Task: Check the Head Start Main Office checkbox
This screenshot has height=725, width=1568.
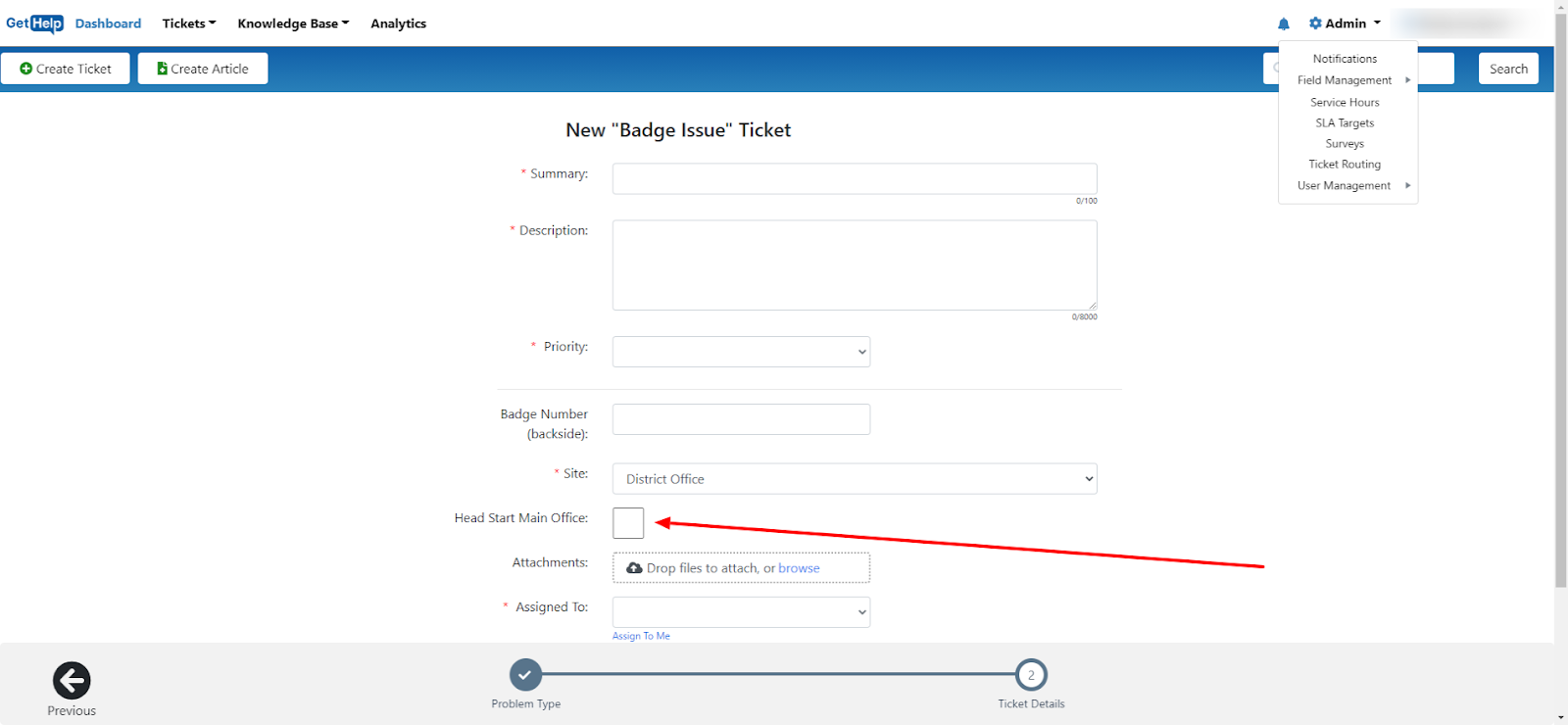Action: click(628, 523)
